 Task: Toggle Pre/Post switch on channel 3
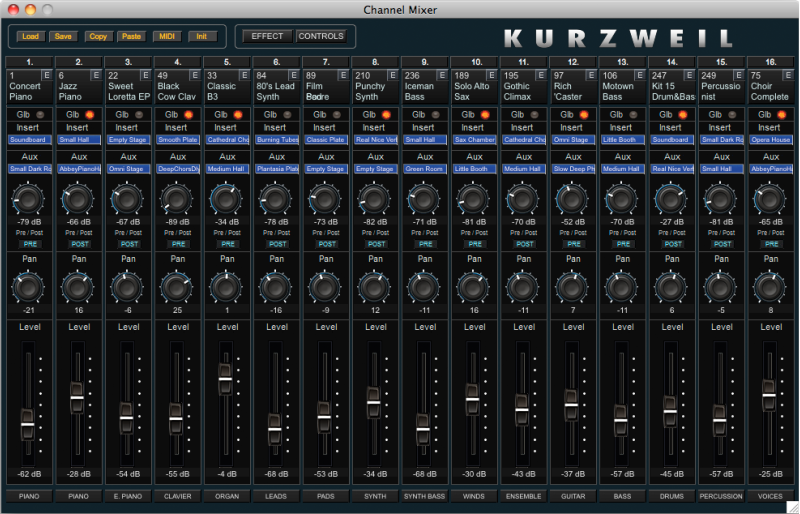(127, 243)
